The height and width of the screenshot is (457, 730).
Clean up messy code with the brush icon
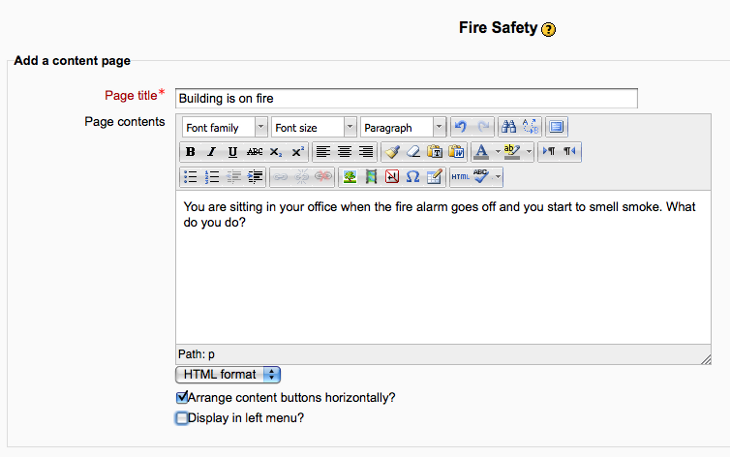[x=392, y=152]
